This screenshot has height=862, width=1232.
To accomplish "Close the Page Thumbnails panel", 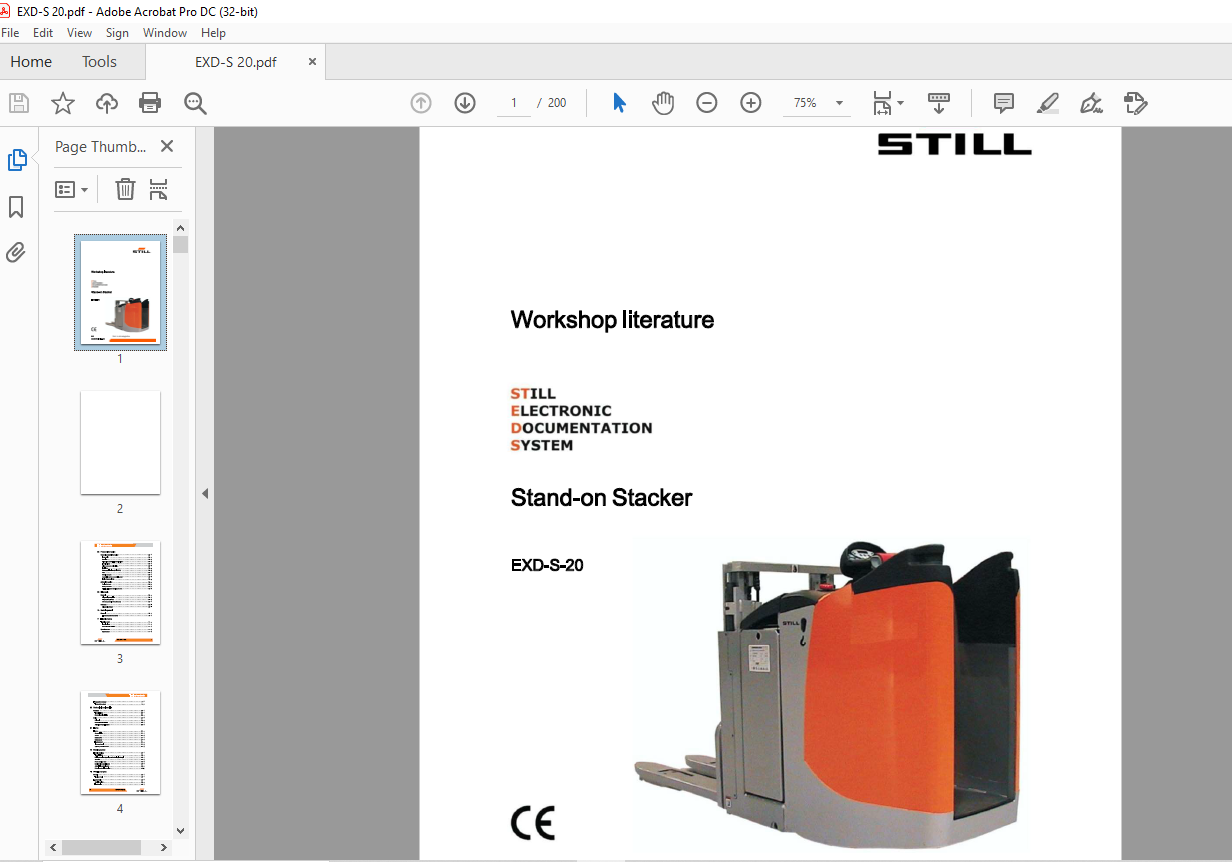I will point(167,147).
